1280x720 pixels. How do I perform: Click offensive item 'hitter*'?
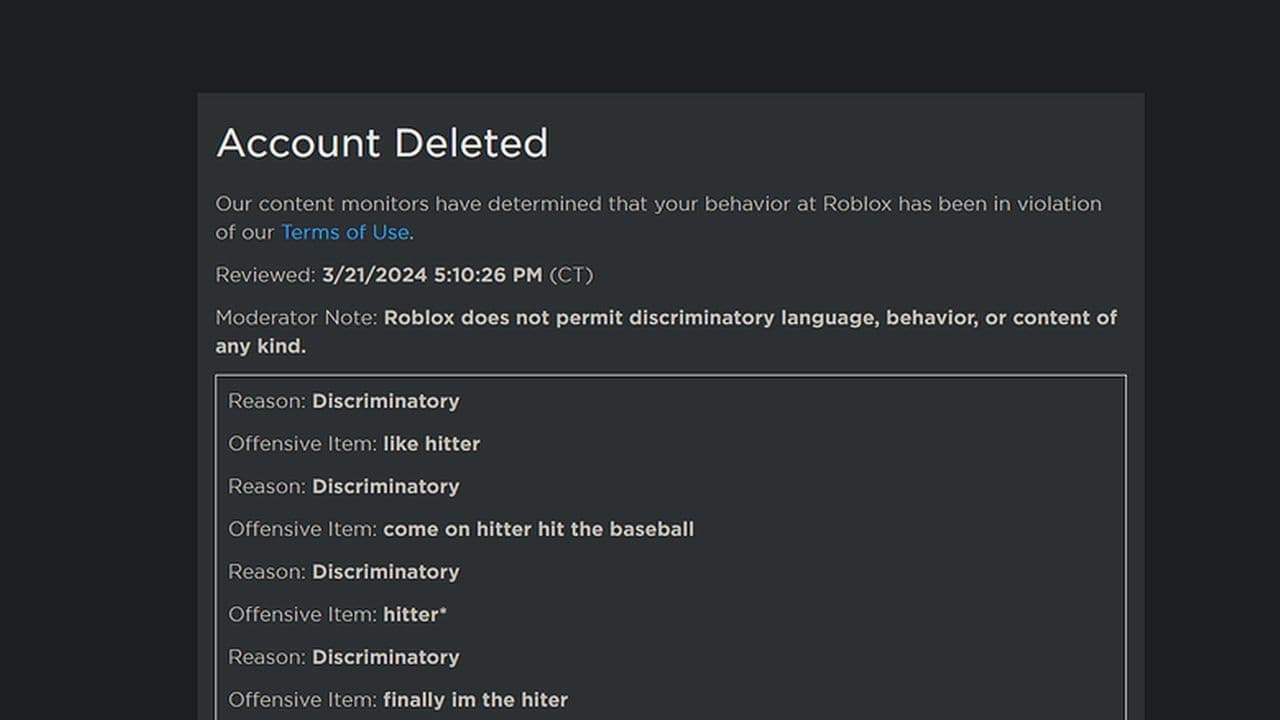click(414, 615)
